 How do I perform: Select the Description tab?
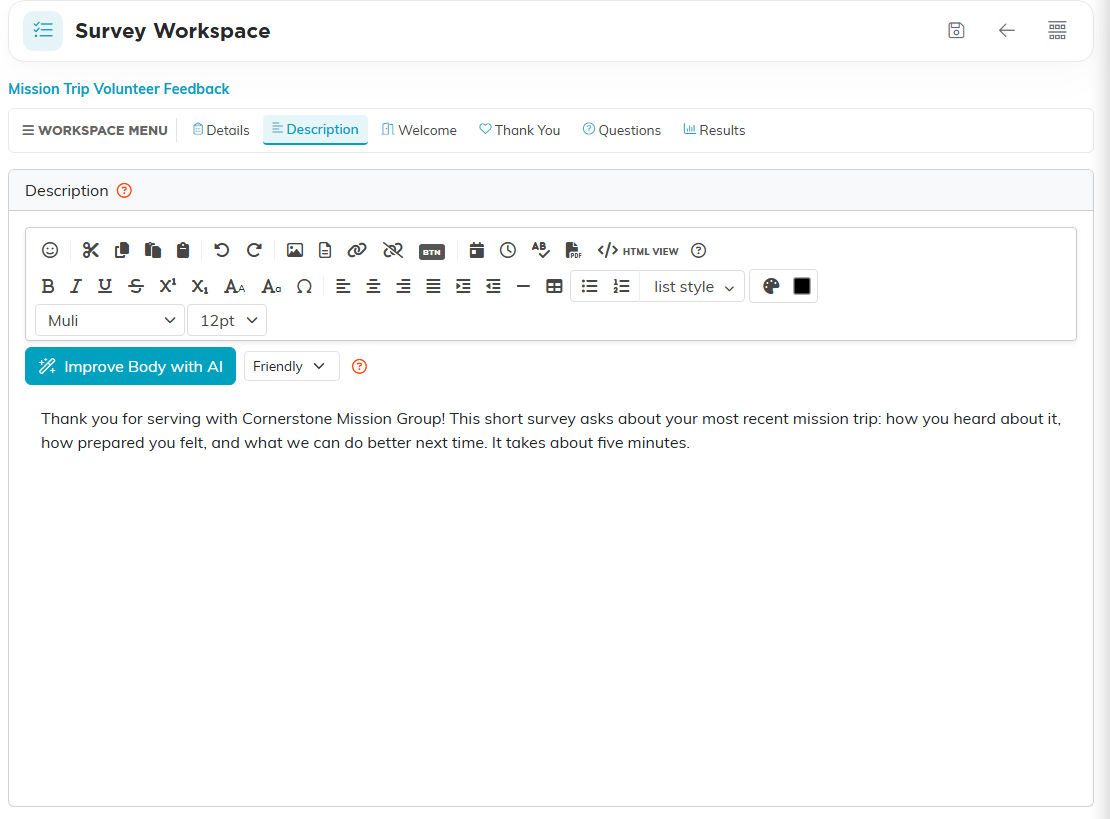(x=315, y=130)
